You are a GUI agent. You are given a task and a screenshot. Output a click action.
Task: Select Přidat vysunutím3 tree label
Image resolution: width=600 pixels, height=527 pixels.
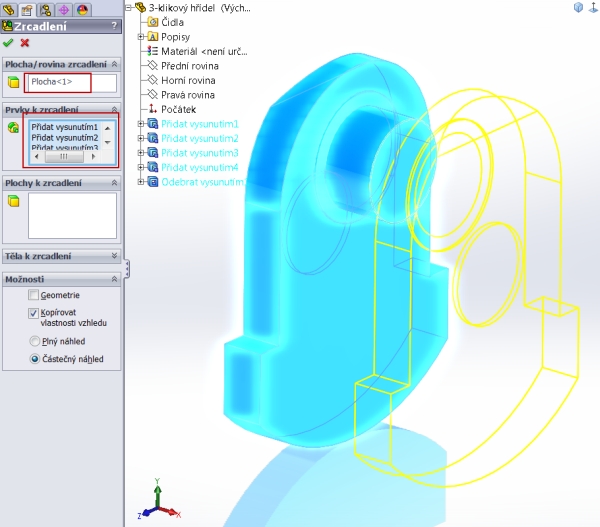[x=200, y=153]
